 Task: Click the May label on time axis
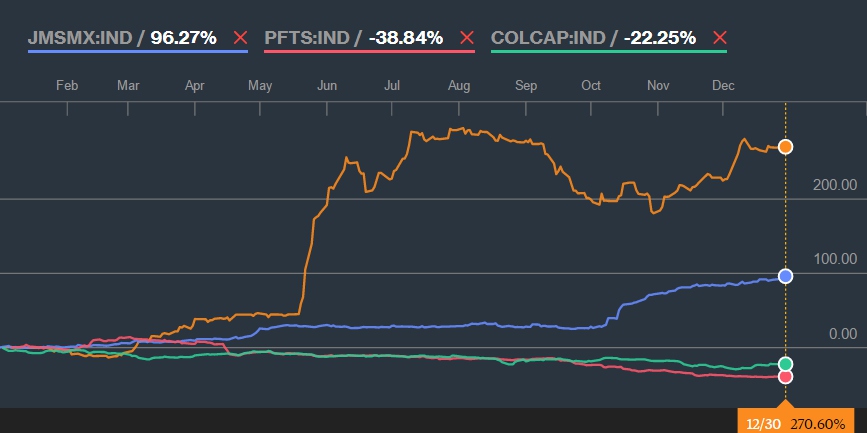tap(260, 86)
